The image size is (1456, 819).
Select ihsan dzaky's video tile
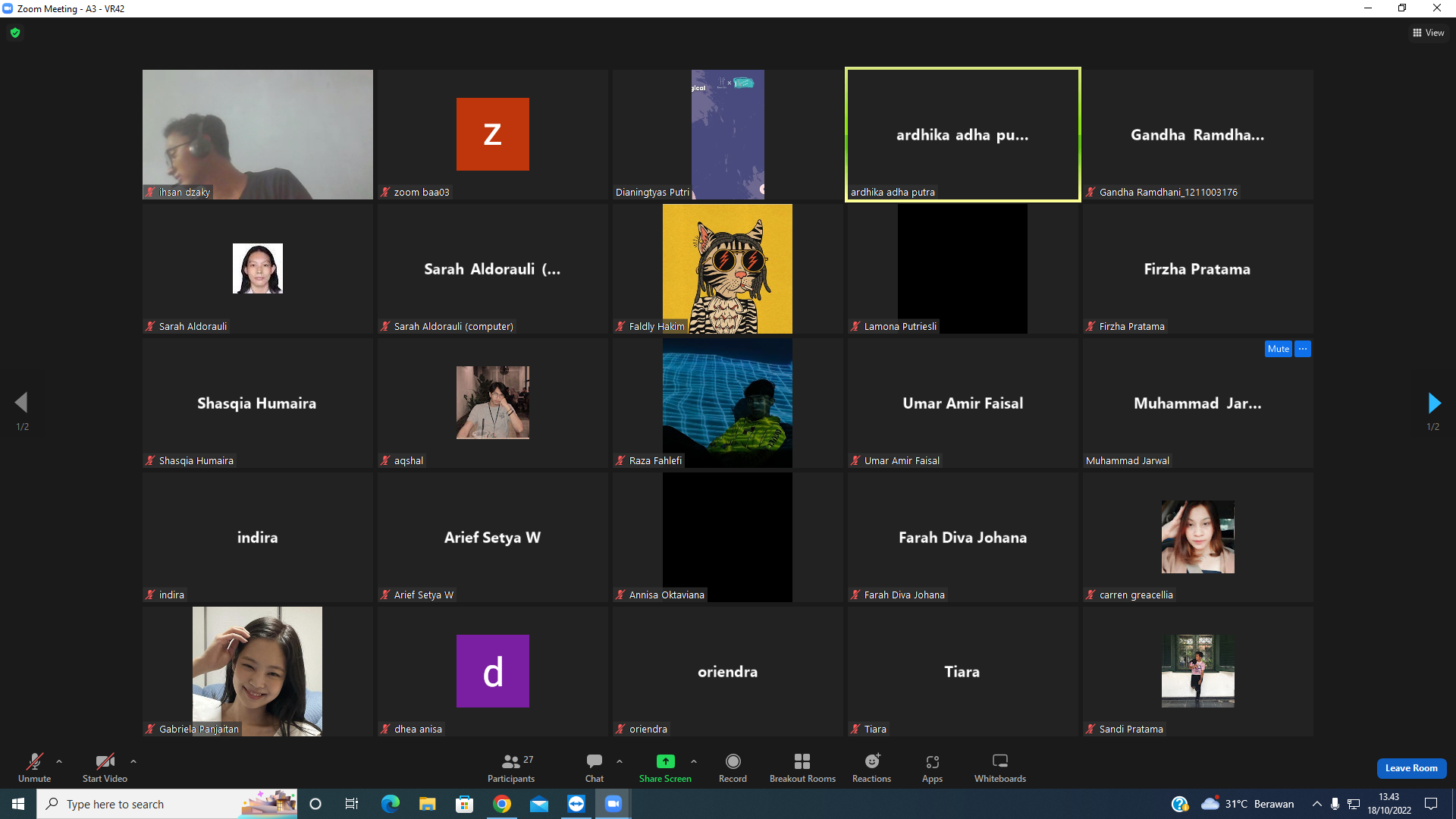[x=258, y=134]
